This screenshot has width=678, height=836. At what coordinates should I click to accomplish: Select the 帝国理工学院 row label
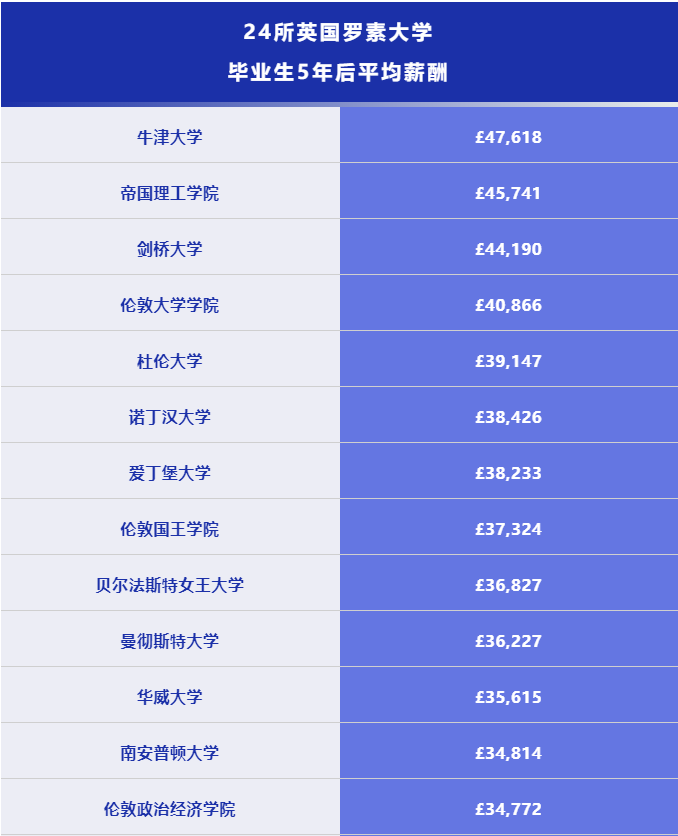click(170, 193)
